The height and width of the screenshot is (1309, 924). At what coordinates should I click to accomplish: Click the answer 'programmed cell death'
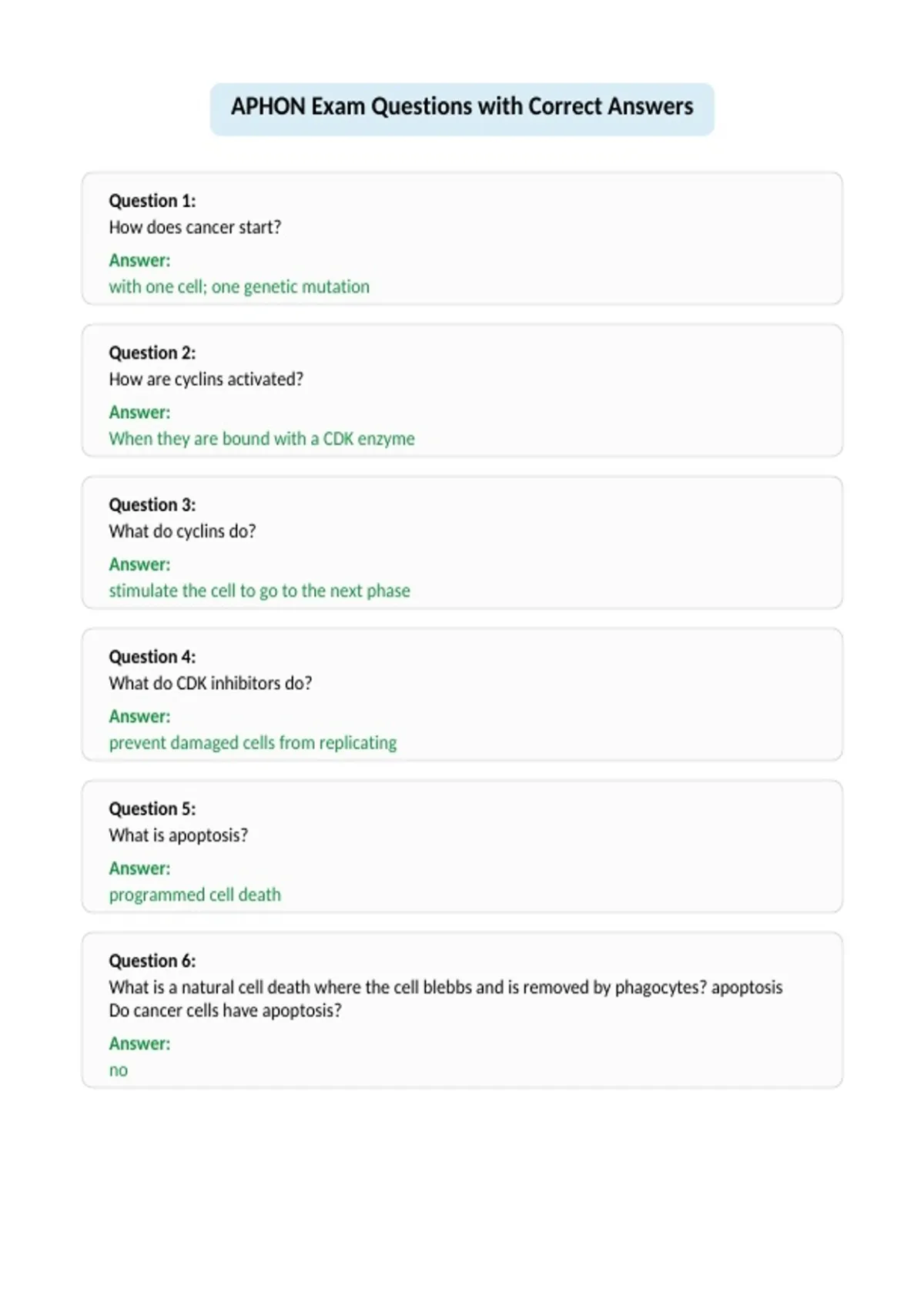pyautogui.click(x=195, y=895)
